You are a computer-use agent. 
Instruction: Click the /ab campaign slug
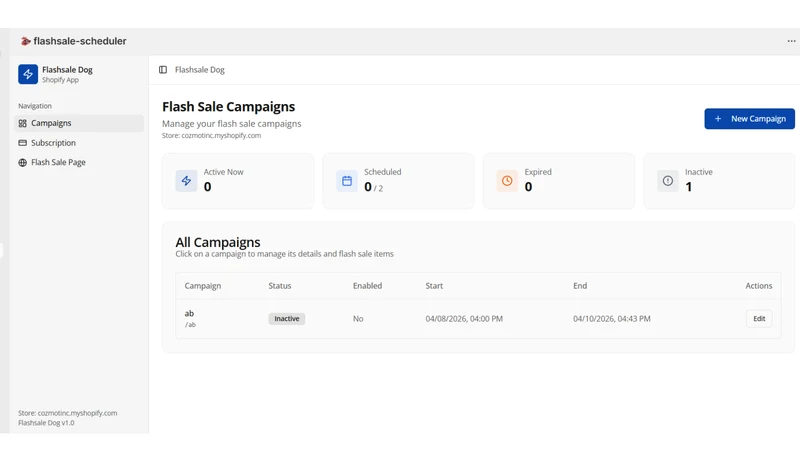(x=190, y=324)
